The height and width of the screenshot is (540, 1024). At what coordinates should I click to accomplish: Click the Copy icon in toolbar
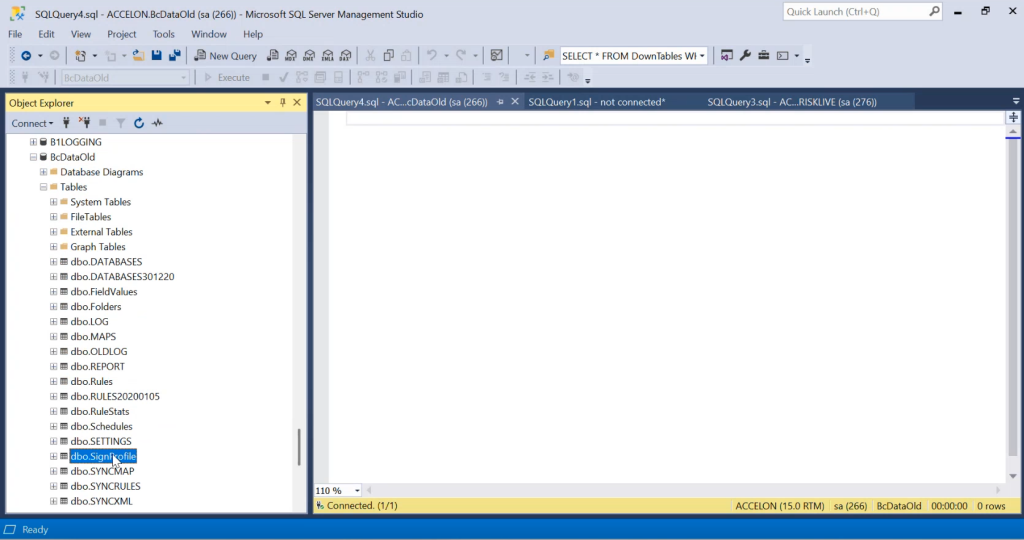point(389,56)
